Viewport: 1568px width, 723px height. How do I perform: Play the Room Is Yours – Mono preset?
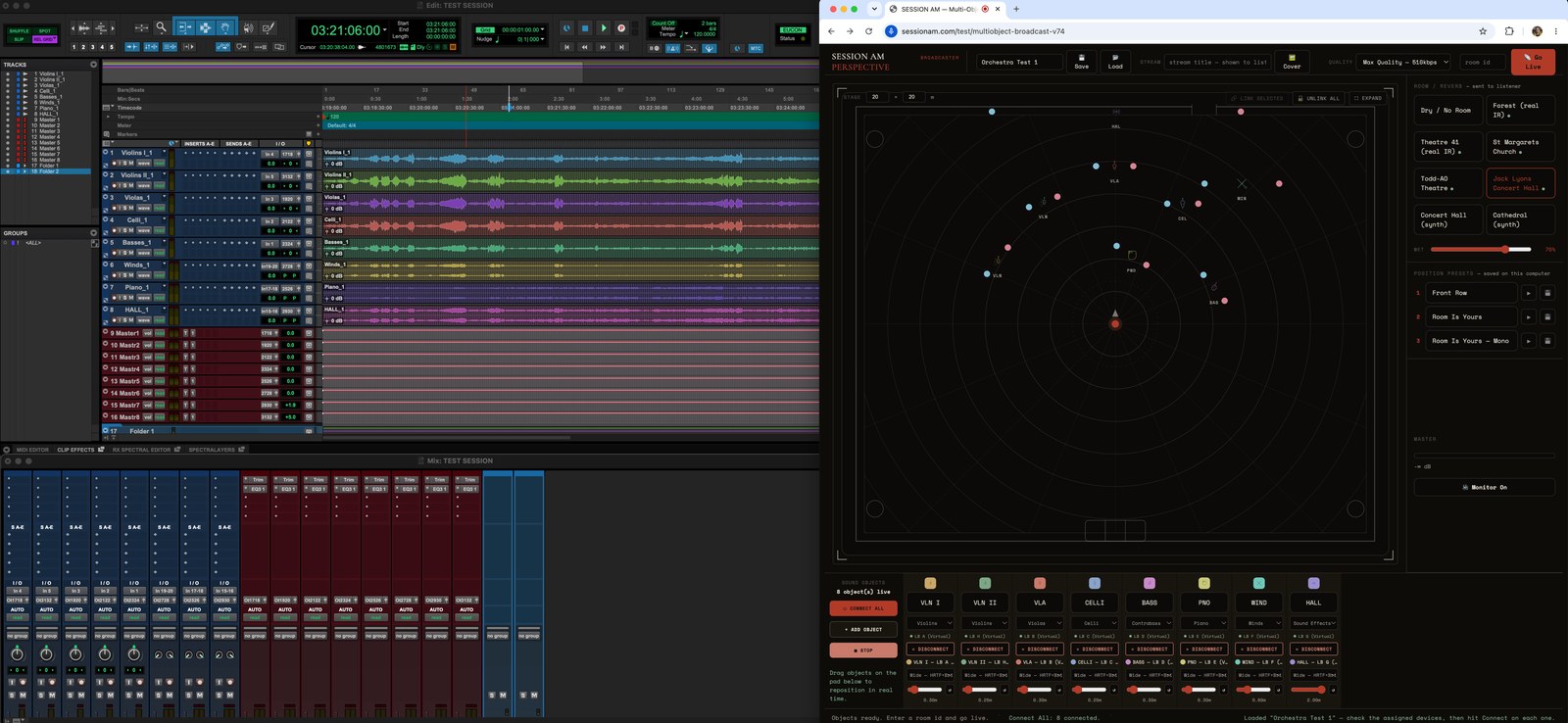pyautogui.click(x=1528, y=341)
